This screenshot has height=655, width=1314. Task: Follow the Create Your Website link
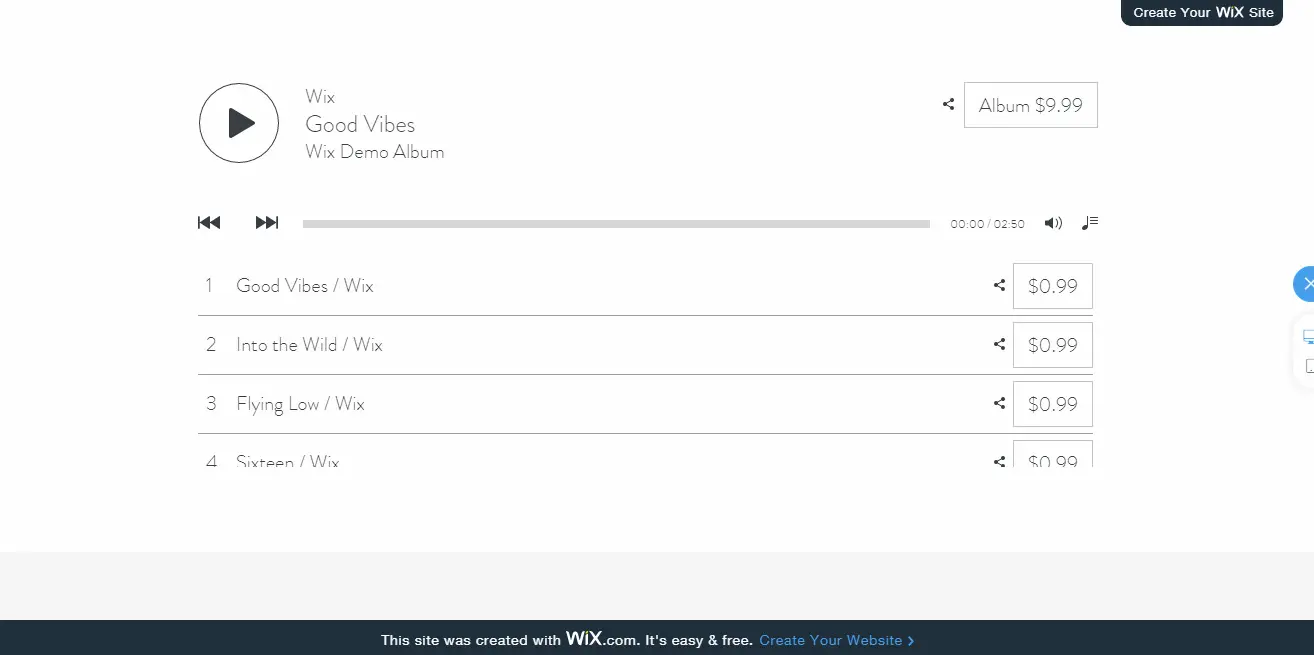[x=836, y=640]
